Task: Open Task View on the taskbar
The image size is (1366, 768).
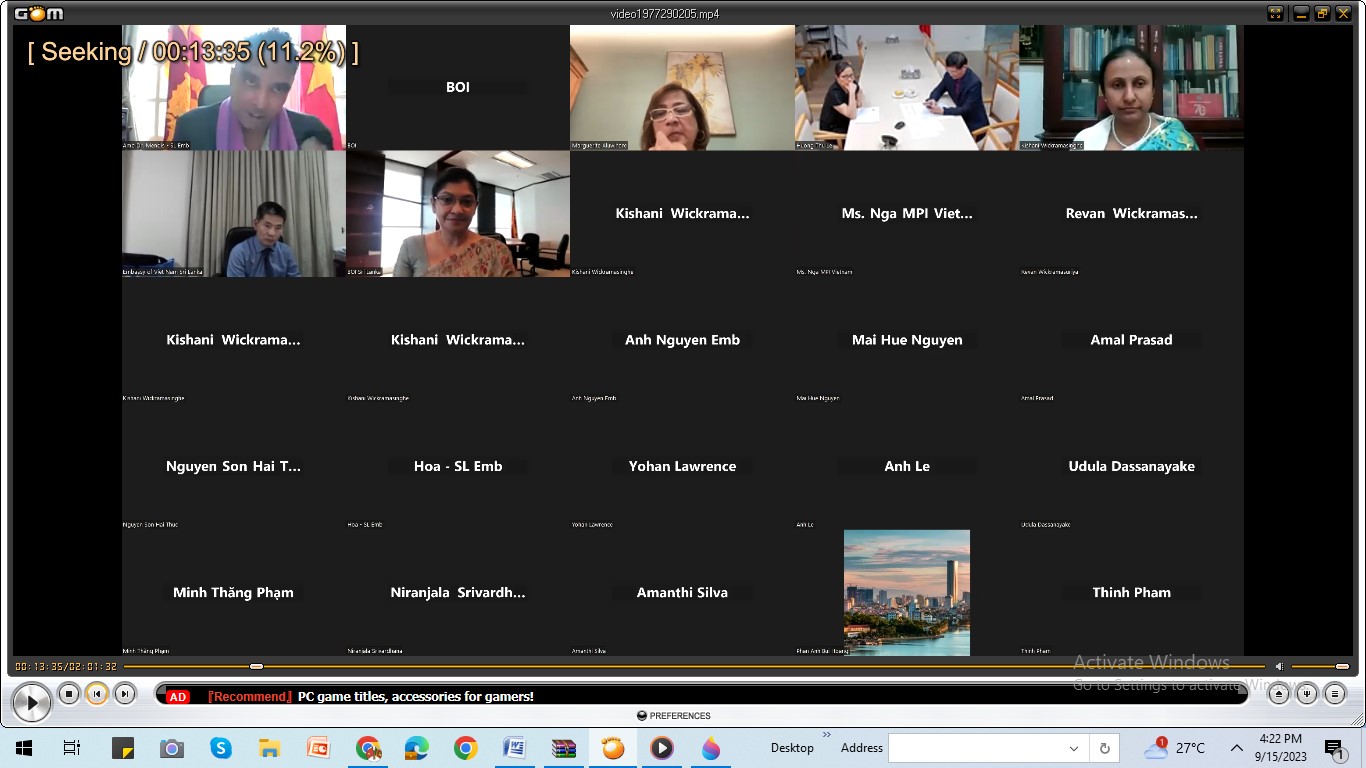Action: coord(72,748)
